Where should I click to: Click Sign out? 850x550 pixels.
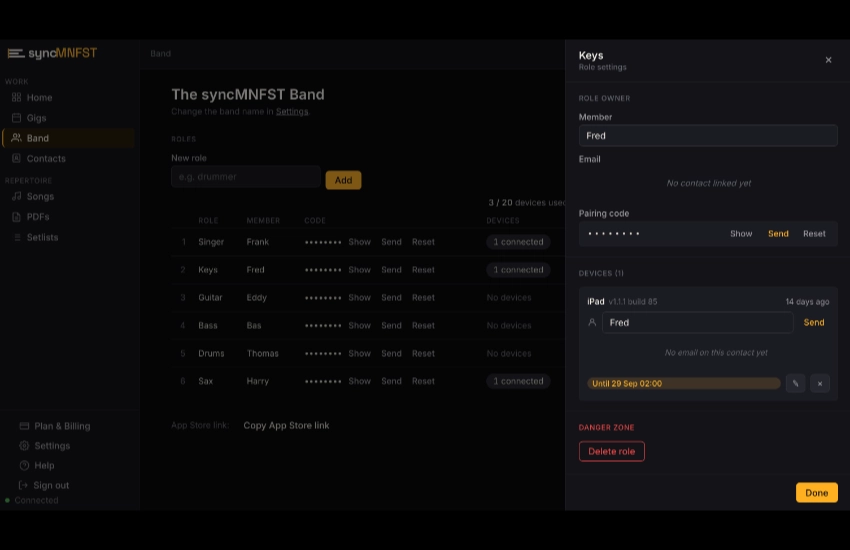51,485
